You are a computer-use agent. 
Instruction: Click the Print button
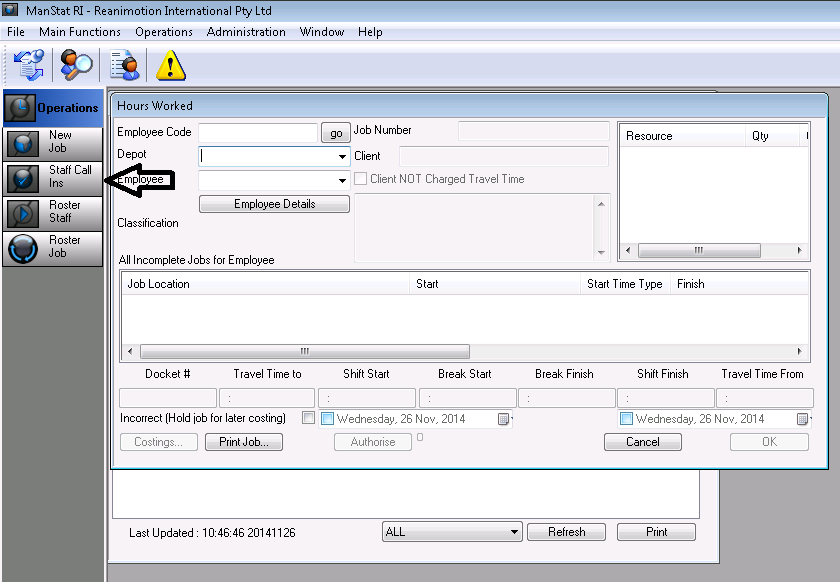click(x=656, y=532)
